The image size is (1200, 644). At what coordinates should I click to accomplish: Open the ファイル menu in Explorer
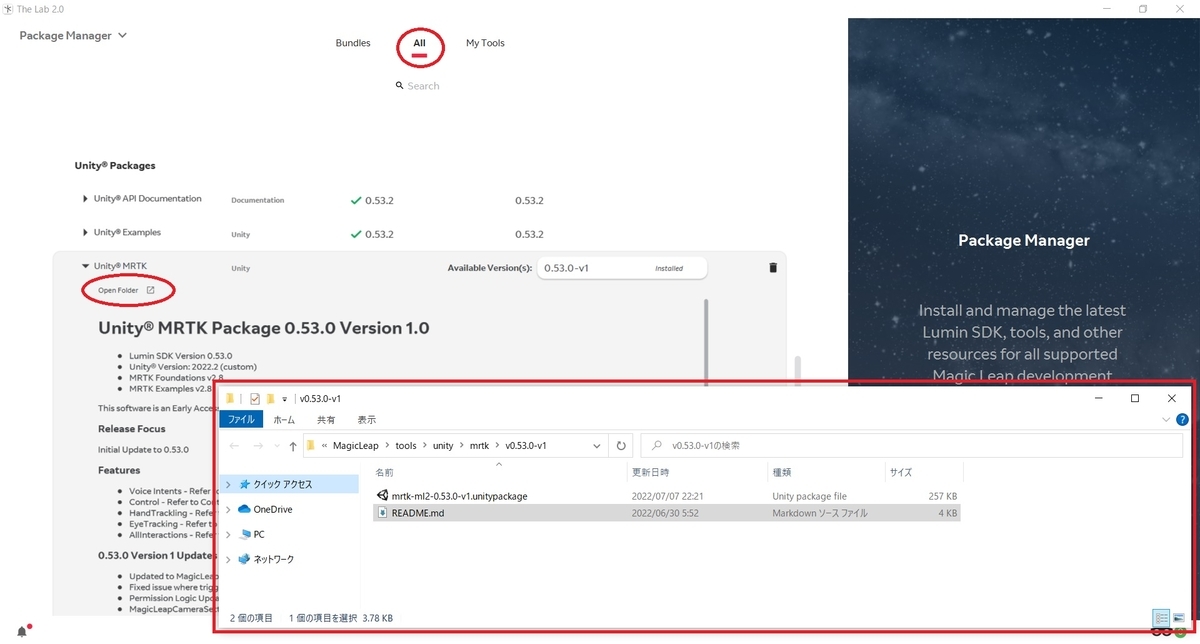point(242,420)
